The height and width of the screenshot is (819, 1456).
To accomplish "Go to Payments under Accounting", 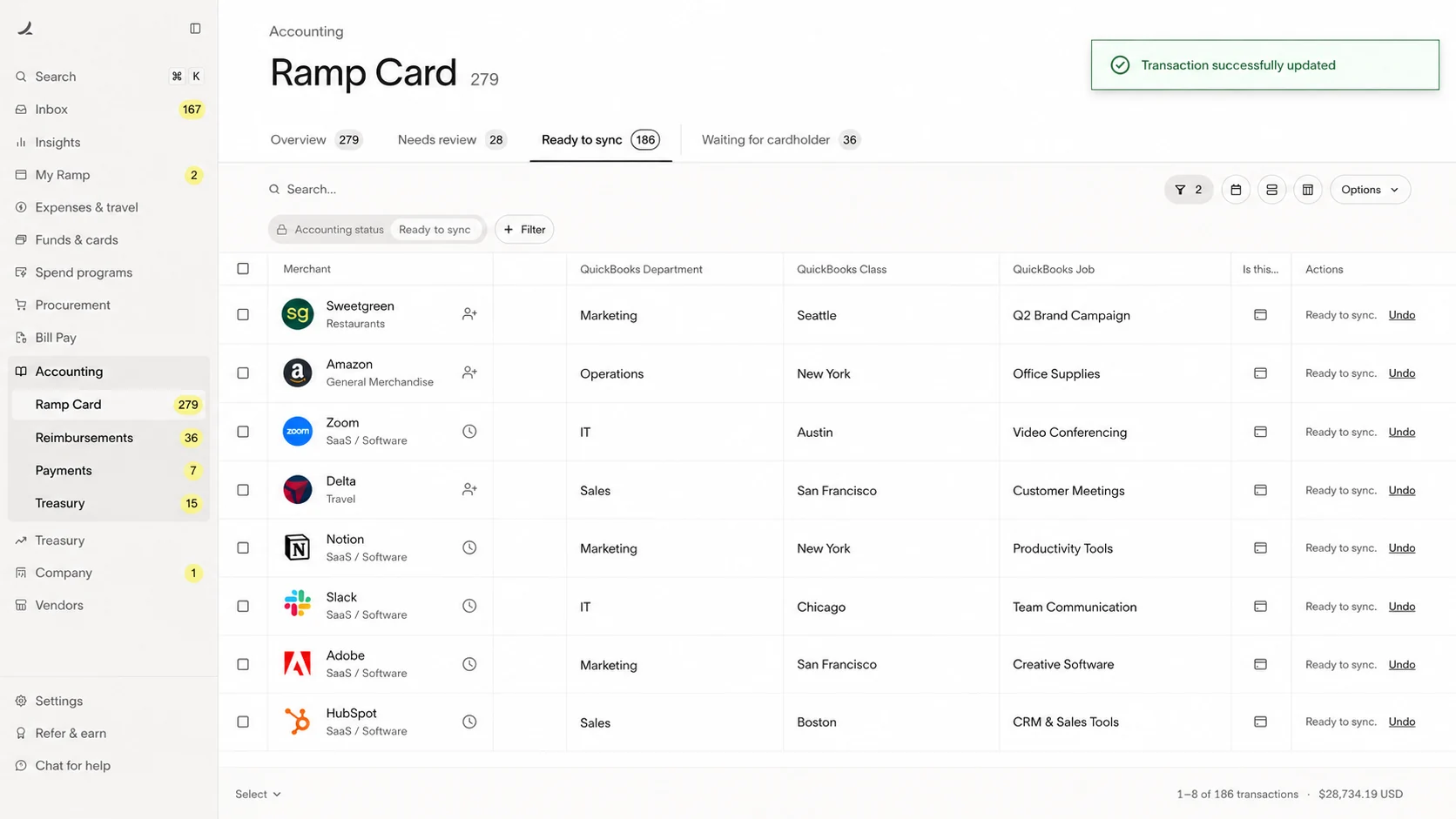I will click(x=109, y=471).
